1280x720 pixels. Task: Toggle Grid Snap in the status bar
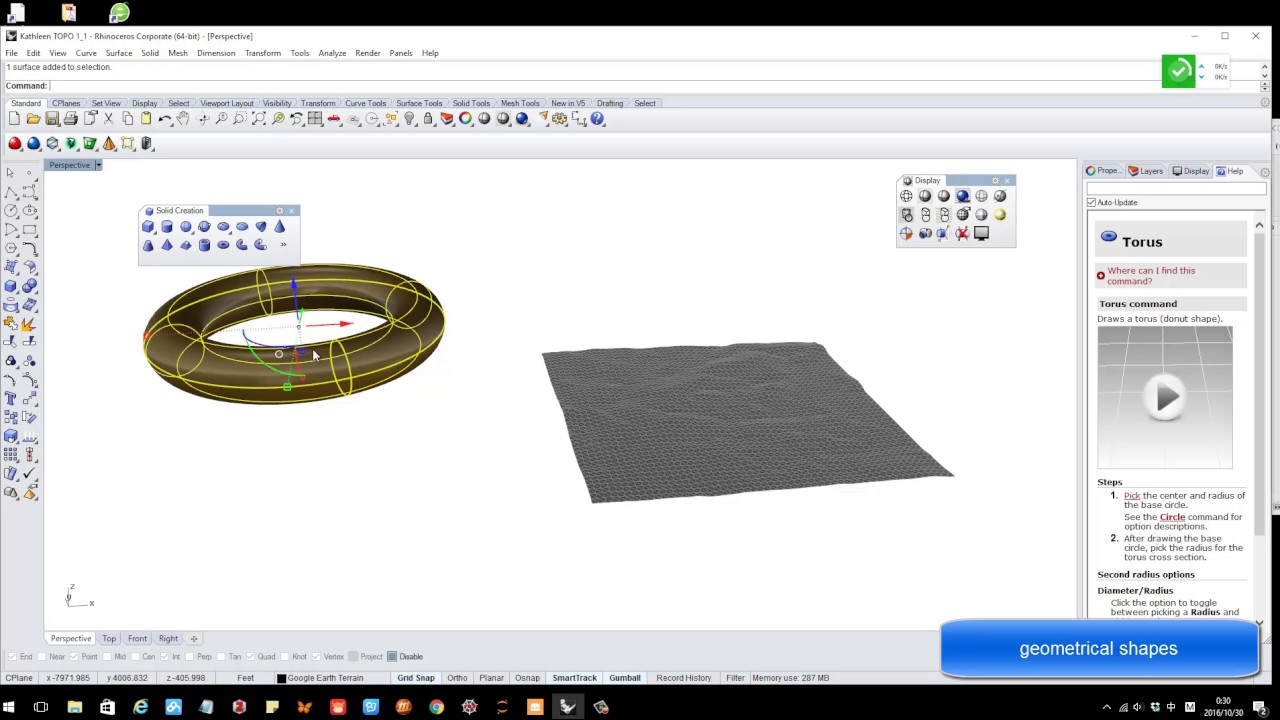pyautogui.click(x=416, y=678)
